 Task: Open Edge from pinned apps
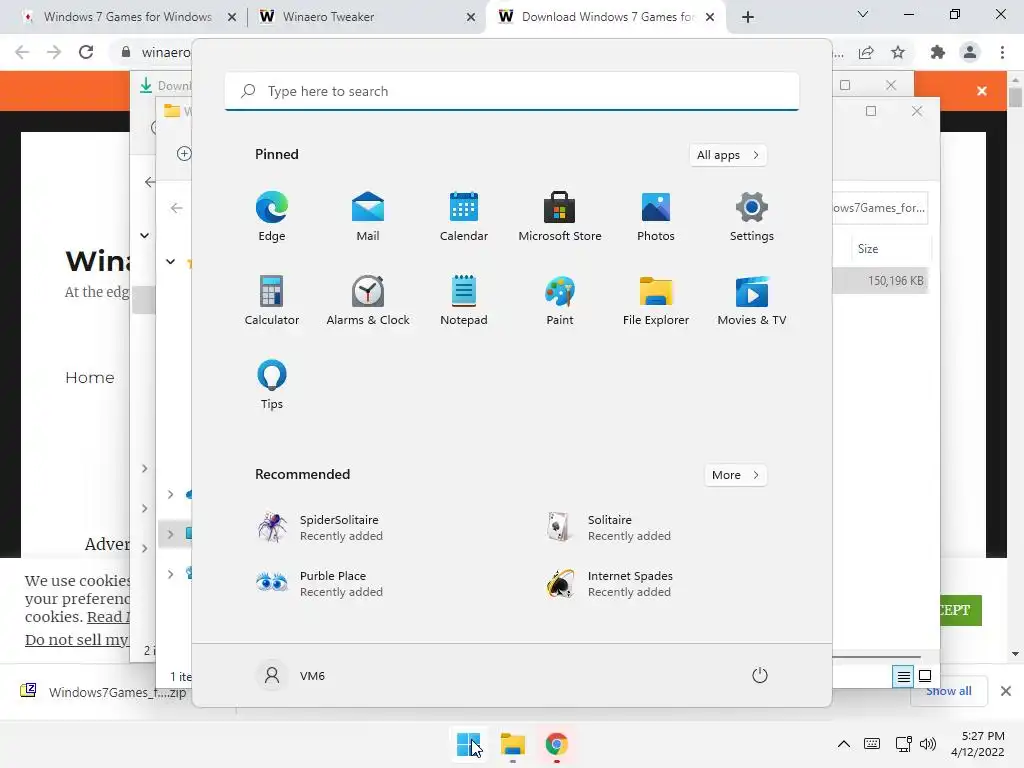coord(272,216)
